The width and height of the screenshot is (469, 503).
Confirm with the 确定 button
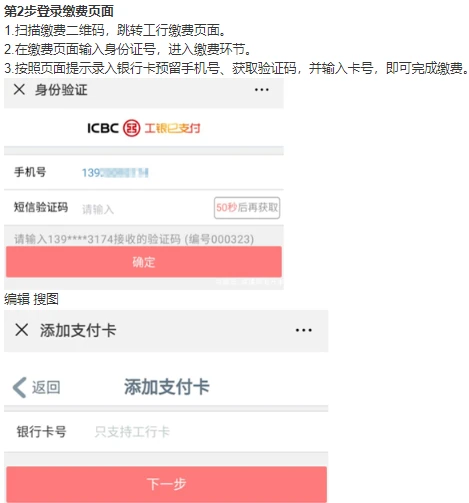(144, 262)
